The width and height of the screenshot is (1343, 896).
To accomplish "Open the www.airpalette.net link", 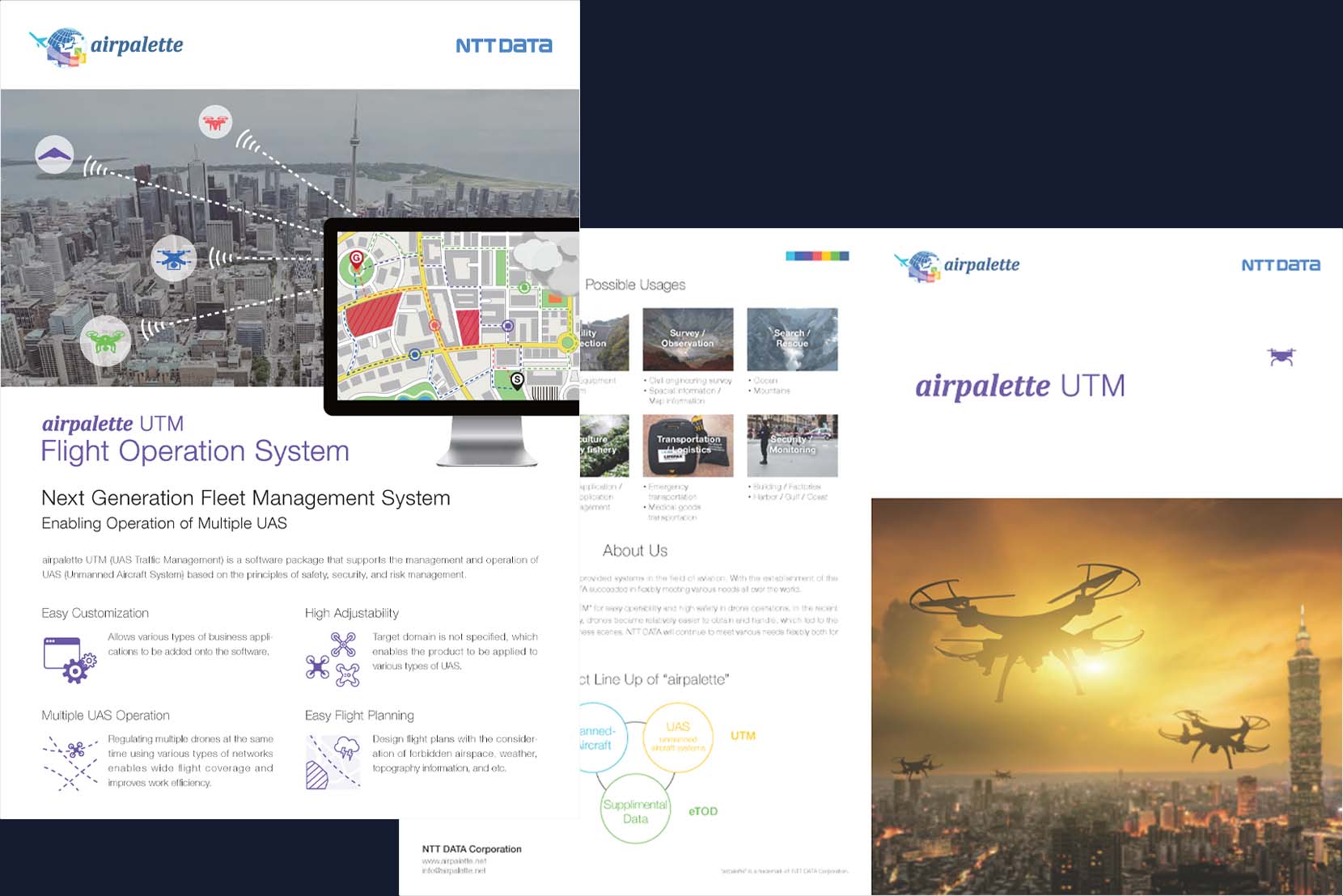I will click(x=454, y=861).
